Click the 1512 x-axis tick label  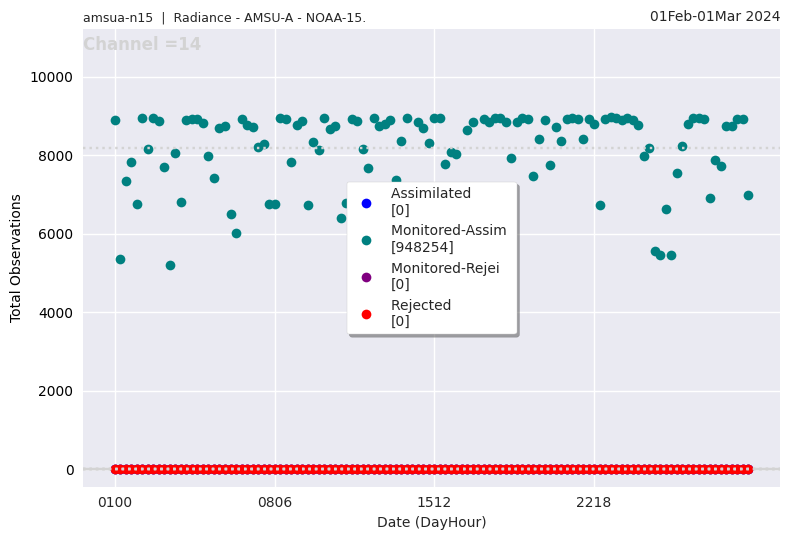[x=434, y=503]
